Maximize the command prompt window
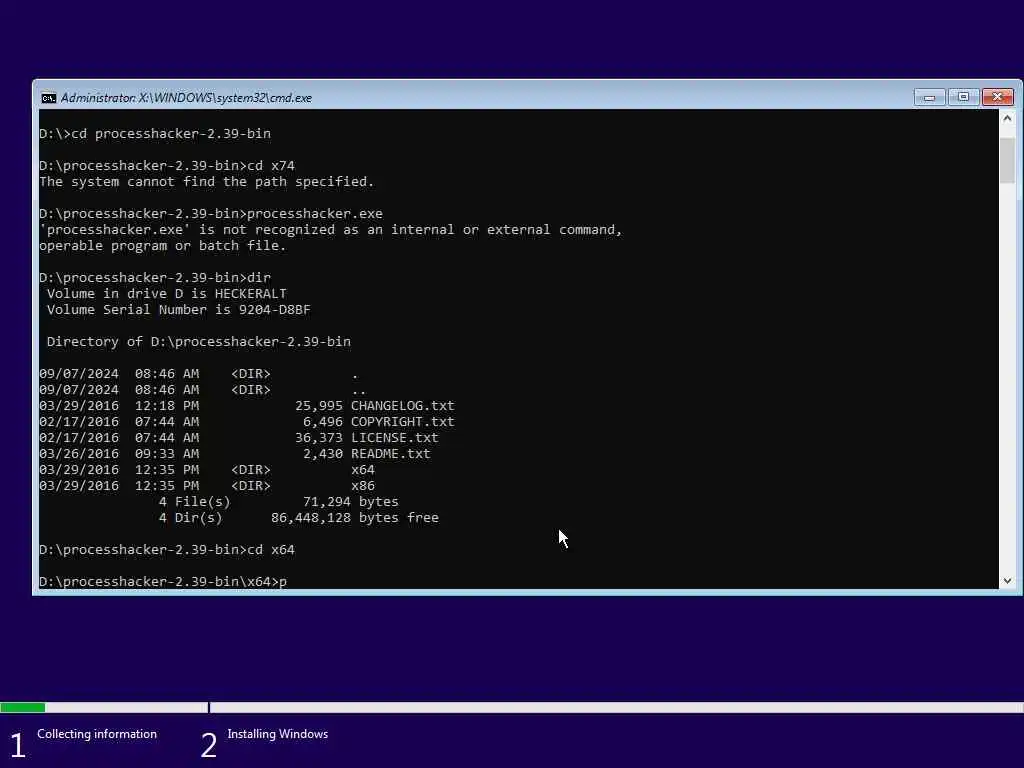The image size is (1024, 768). pyautogui.click(x=963, y=97)
